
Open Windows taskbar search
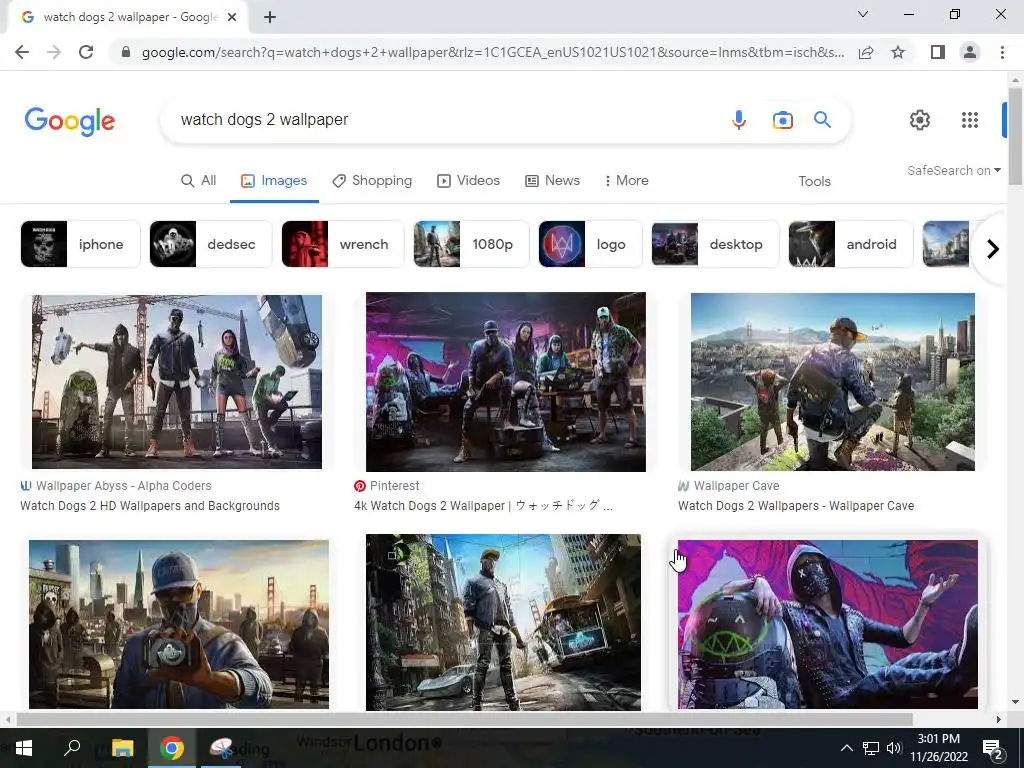[x=72, y=748]
